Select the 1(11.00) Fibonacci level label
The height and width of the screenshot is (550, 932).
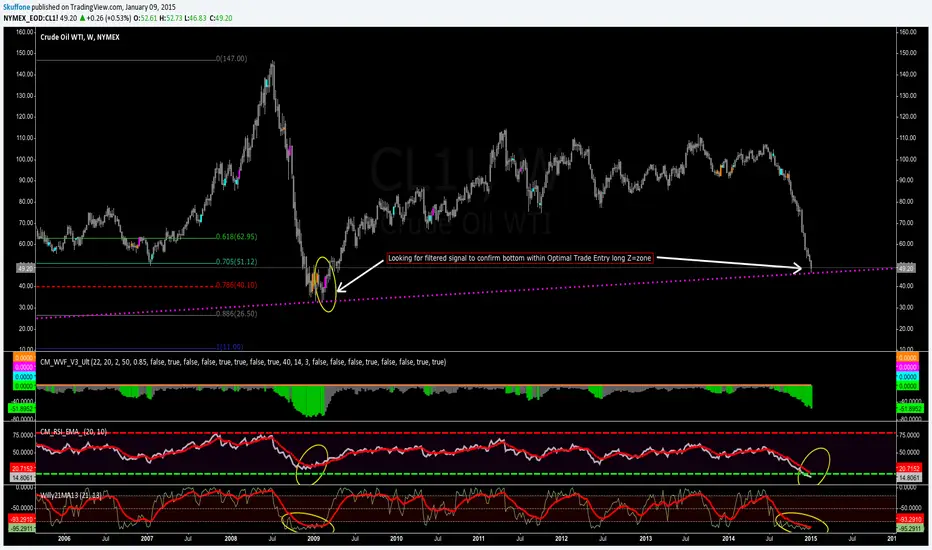click(229, 347)
